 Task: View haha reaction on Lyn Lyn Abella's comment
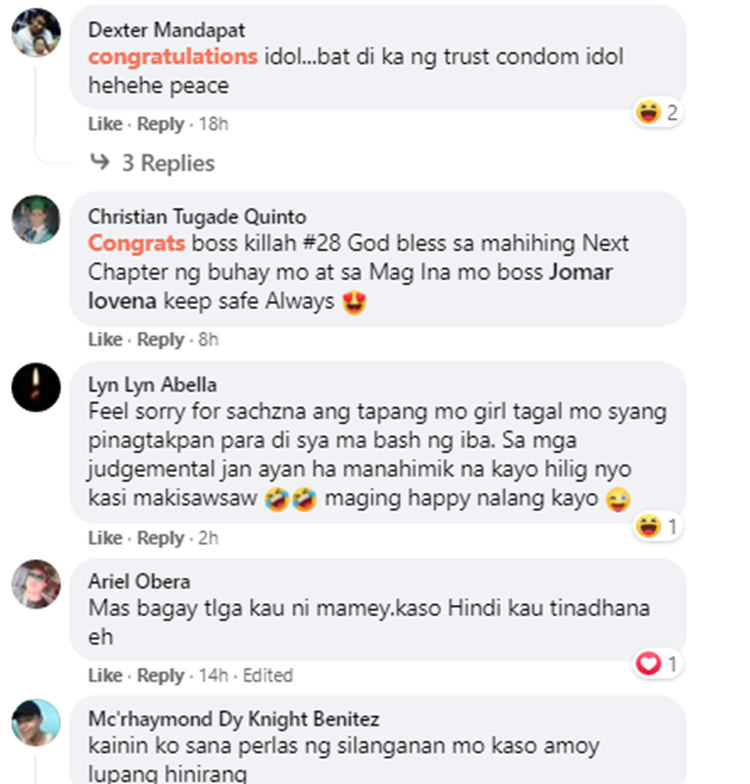(657, 526)
